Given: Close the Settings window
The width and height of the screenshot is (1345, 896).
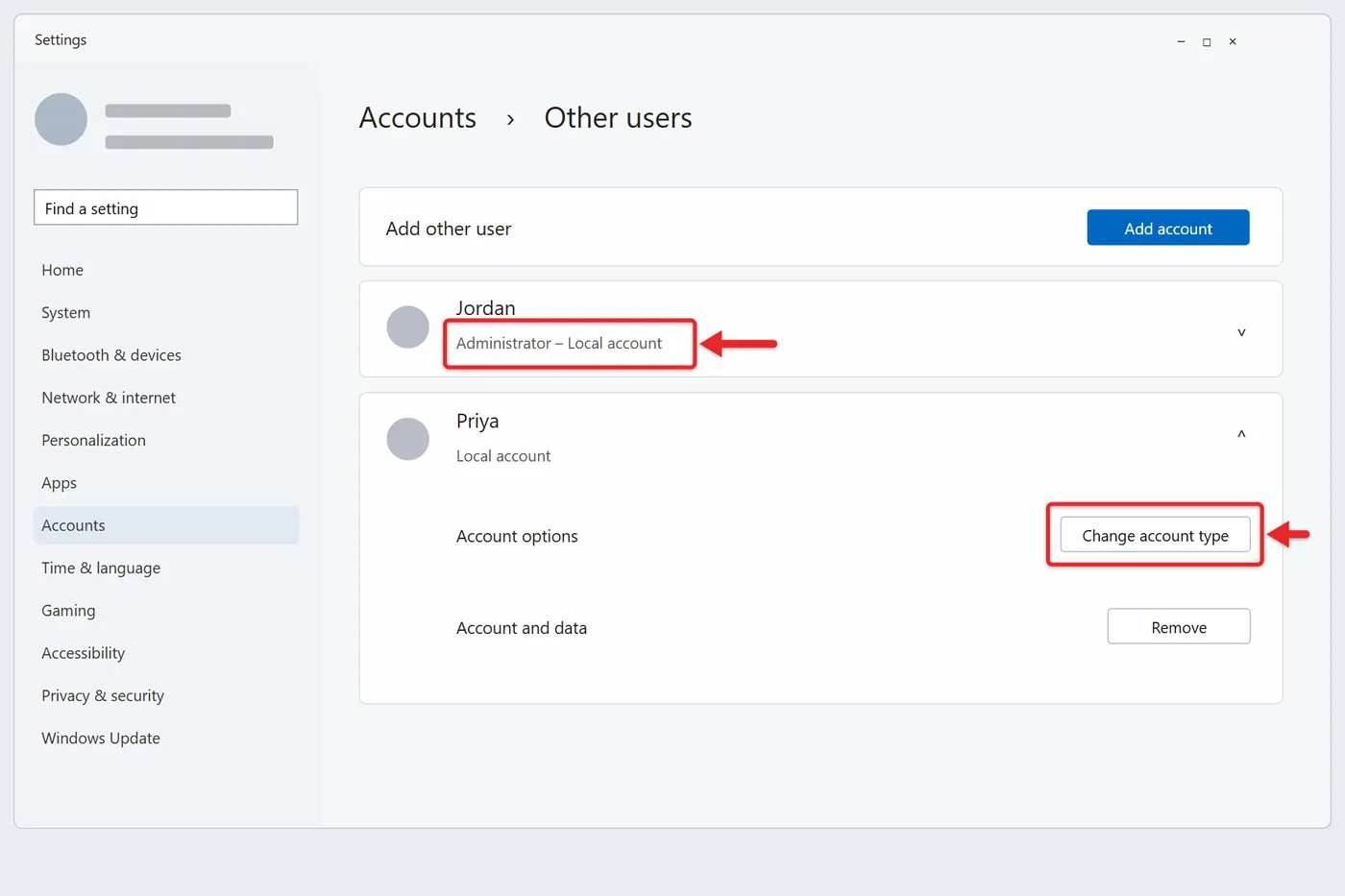Looking at the screenshot, I should pos(1233,41).
